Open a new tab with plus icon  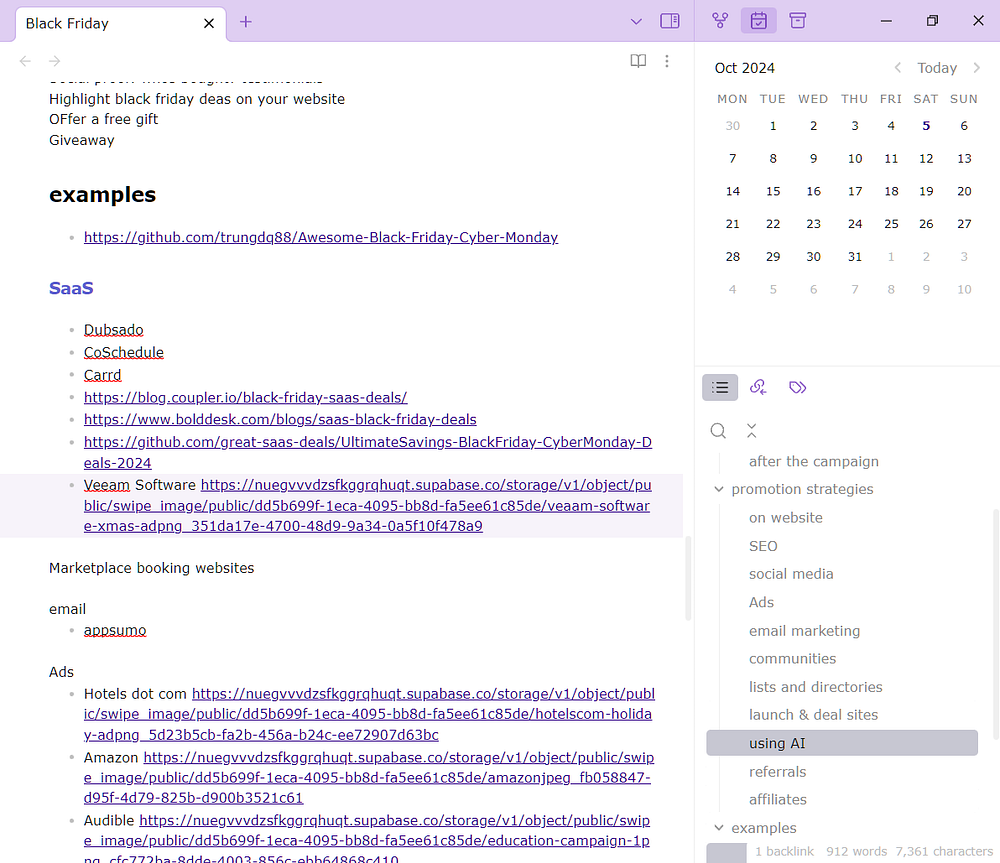[246, 22]
